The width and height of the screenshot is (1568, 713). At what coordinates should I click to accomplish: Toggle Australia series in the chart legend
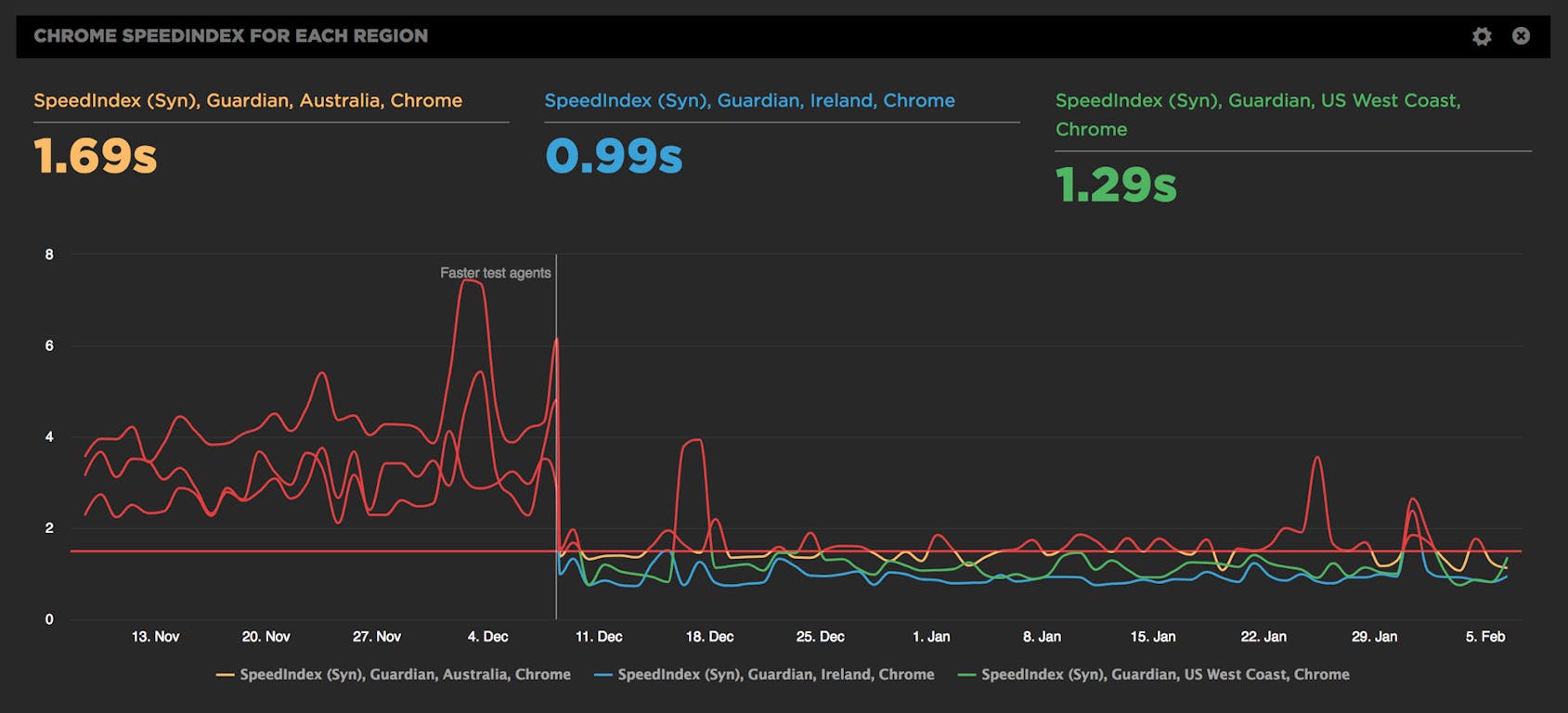[x=394, y=675]
